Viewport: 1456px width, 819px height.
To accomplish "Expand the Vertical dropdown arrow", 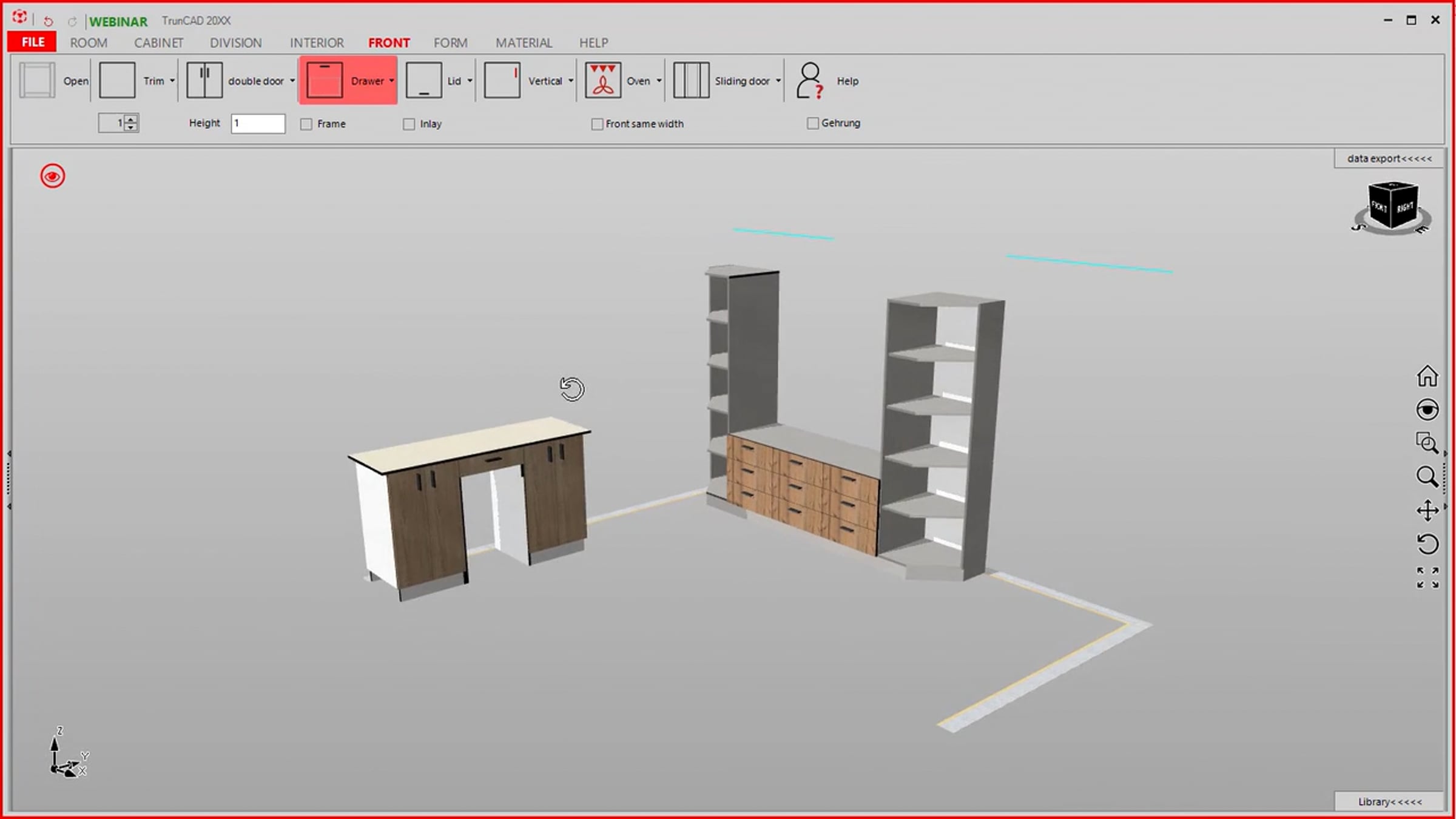I will [x=571, y=81].
